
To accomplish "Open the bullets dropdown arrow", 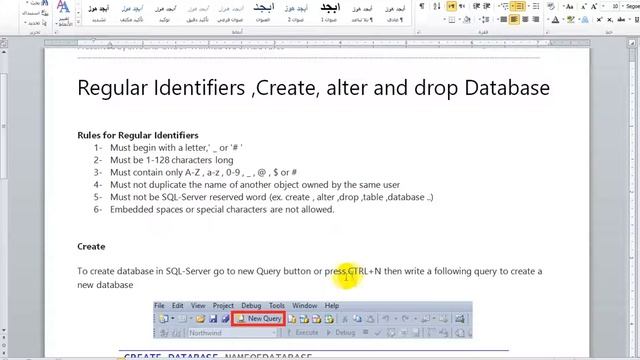I will pyautogui.click(x=529, y=6).
